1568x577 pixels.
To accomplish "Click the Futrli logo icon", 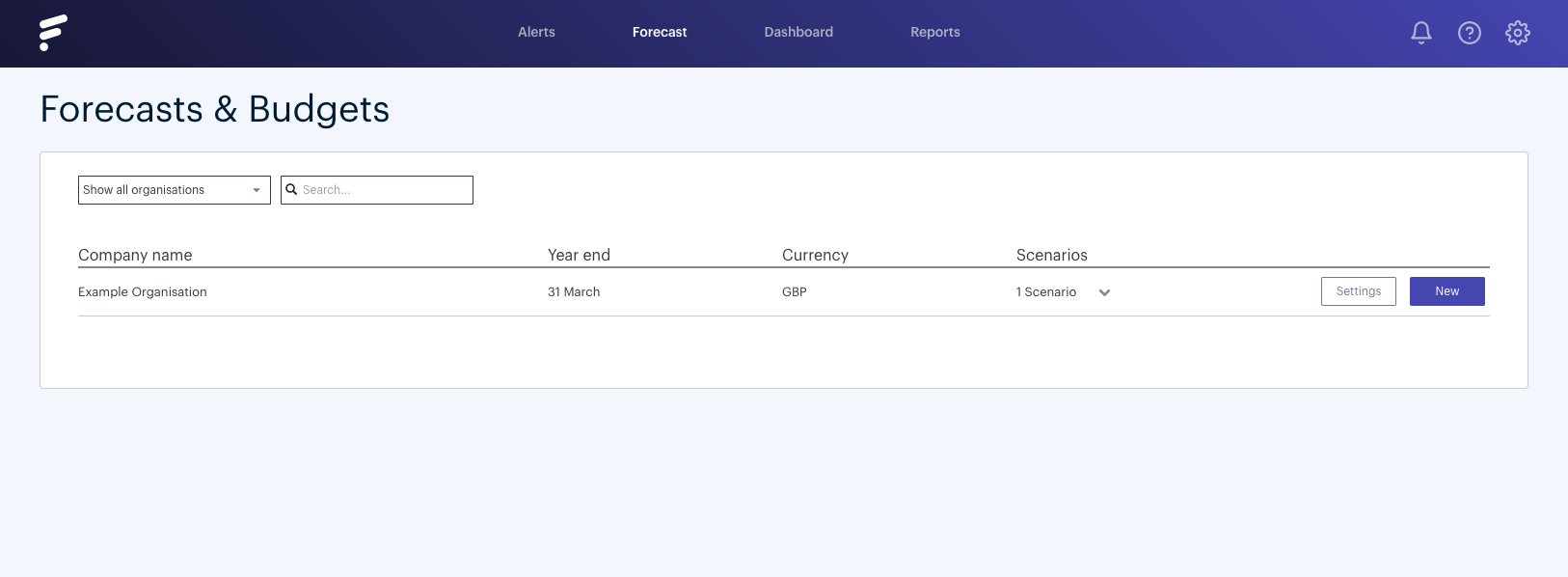I will click(53, 33).
